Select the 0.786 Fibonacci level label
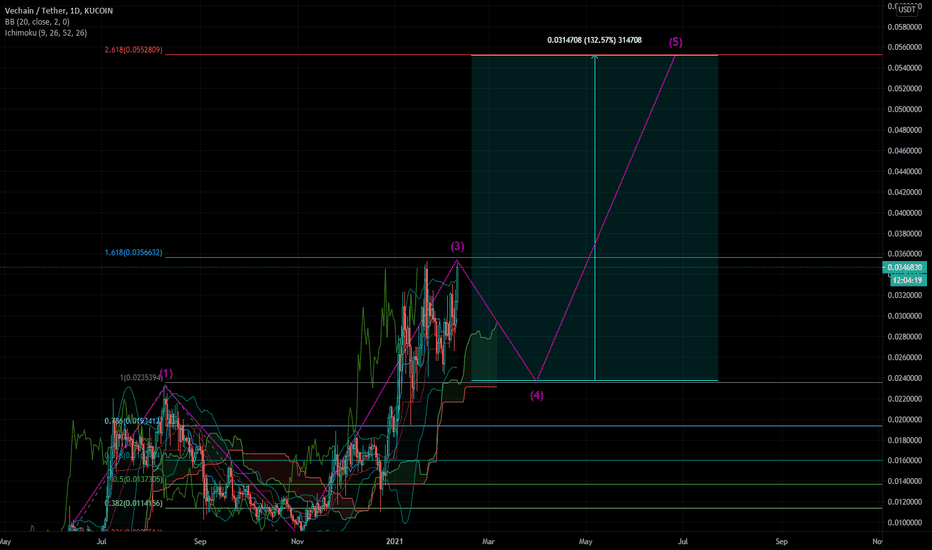Screen dimensions: 932x550 [x=133, y=421]
